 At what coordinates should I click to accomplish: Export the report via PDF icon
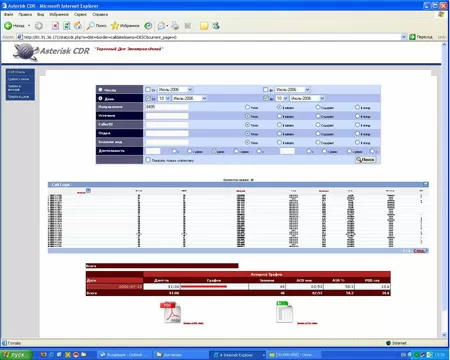point(172,312)
